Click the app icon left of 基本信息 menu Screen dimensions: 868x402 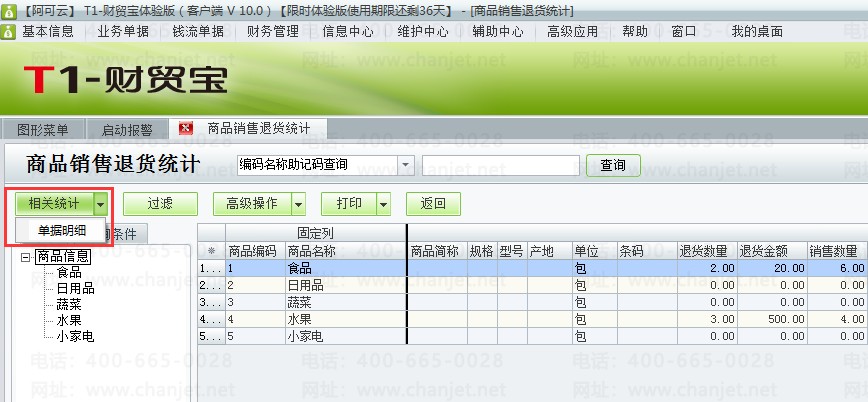(8, 32)
